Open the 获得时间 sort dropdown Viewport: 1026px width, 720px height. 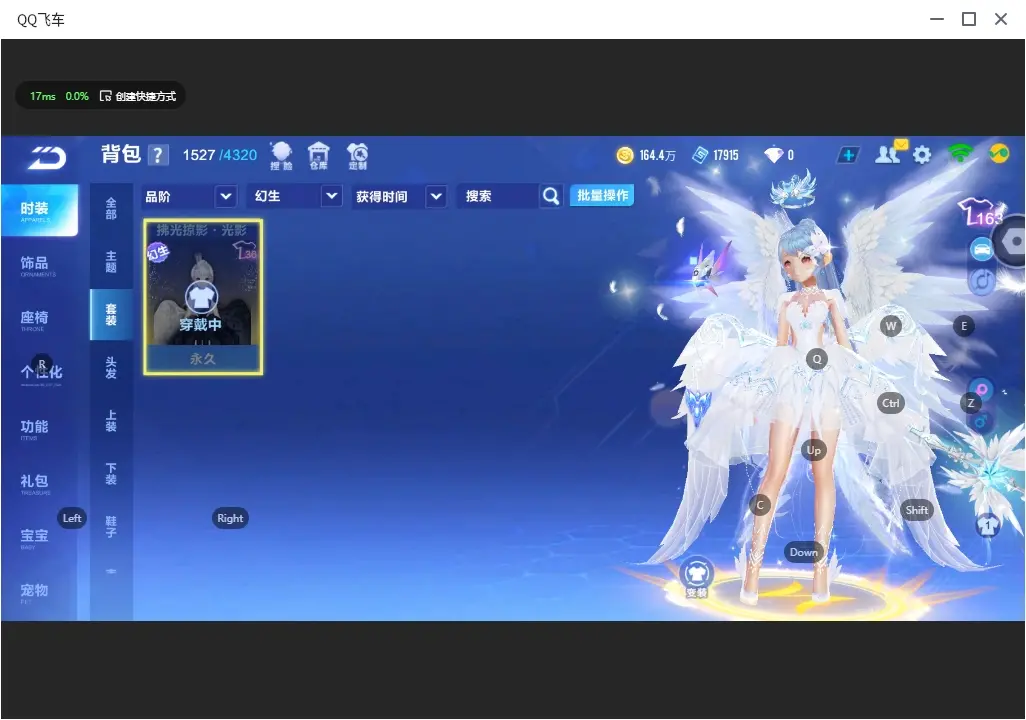click(x=399, y=196)
